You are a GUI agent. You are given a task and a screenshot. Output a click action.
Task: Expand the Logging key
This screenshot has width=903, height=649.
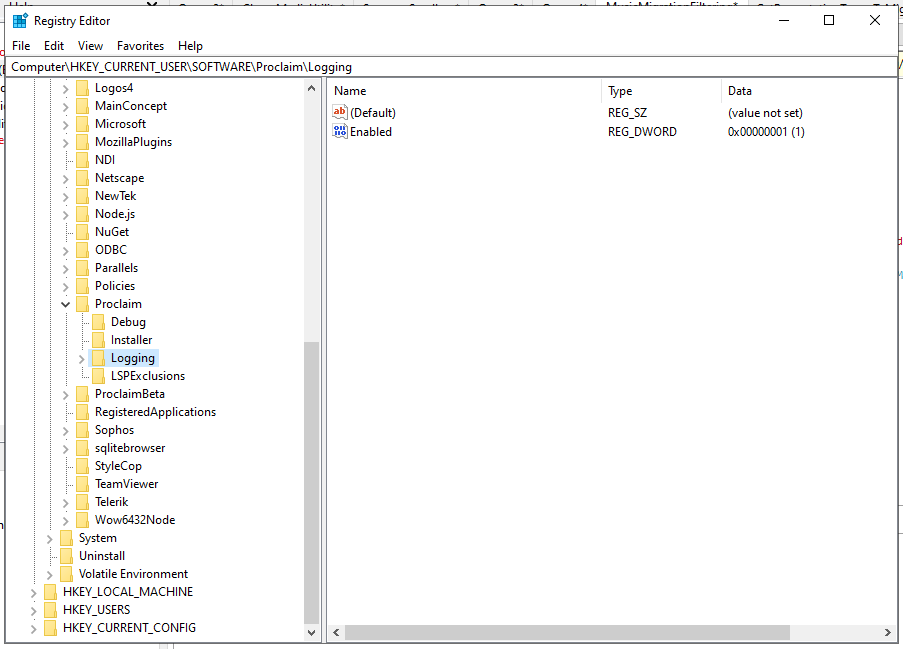point(82,359)
